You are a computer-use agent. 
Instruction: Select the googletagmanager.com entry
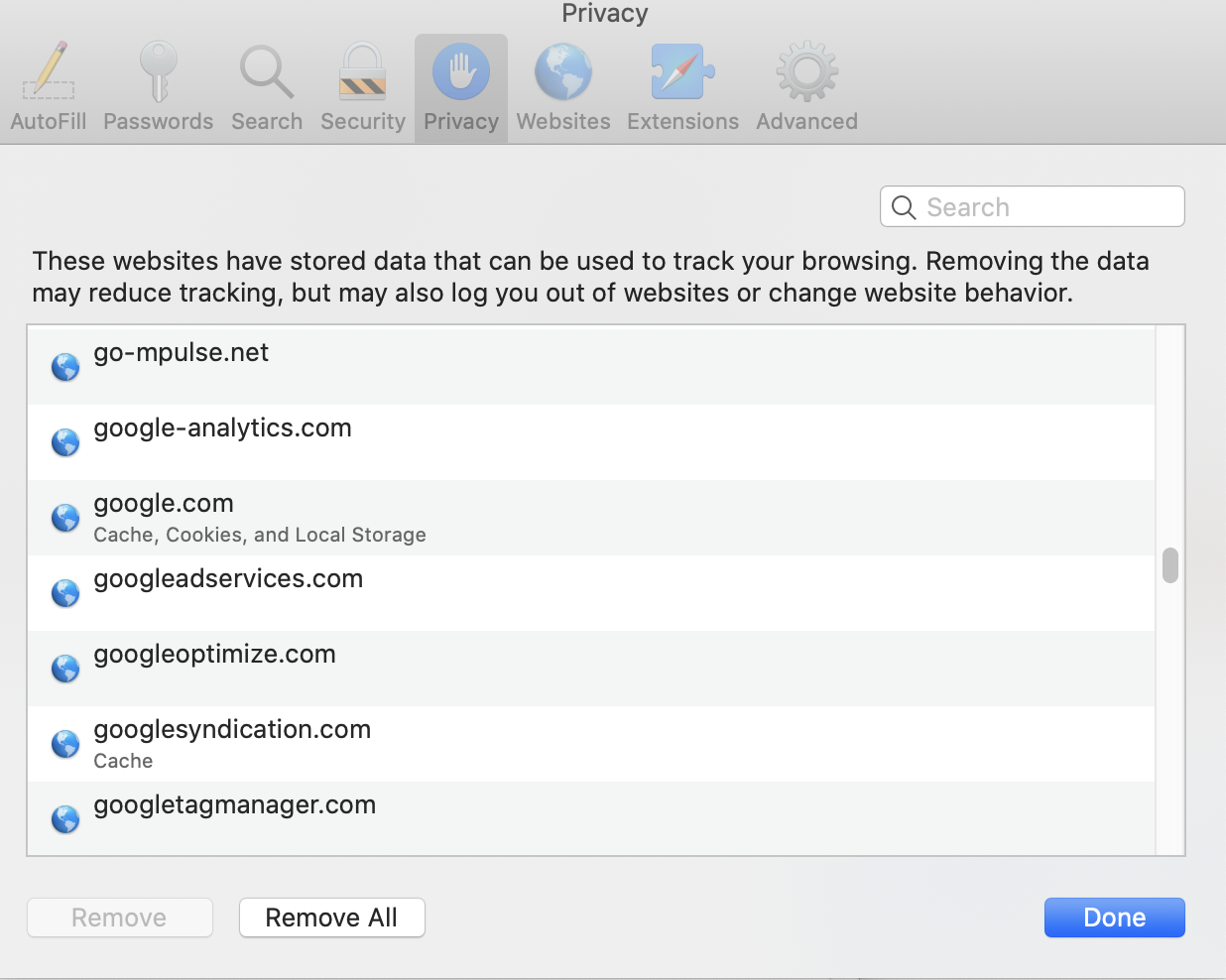click(591, 818)
